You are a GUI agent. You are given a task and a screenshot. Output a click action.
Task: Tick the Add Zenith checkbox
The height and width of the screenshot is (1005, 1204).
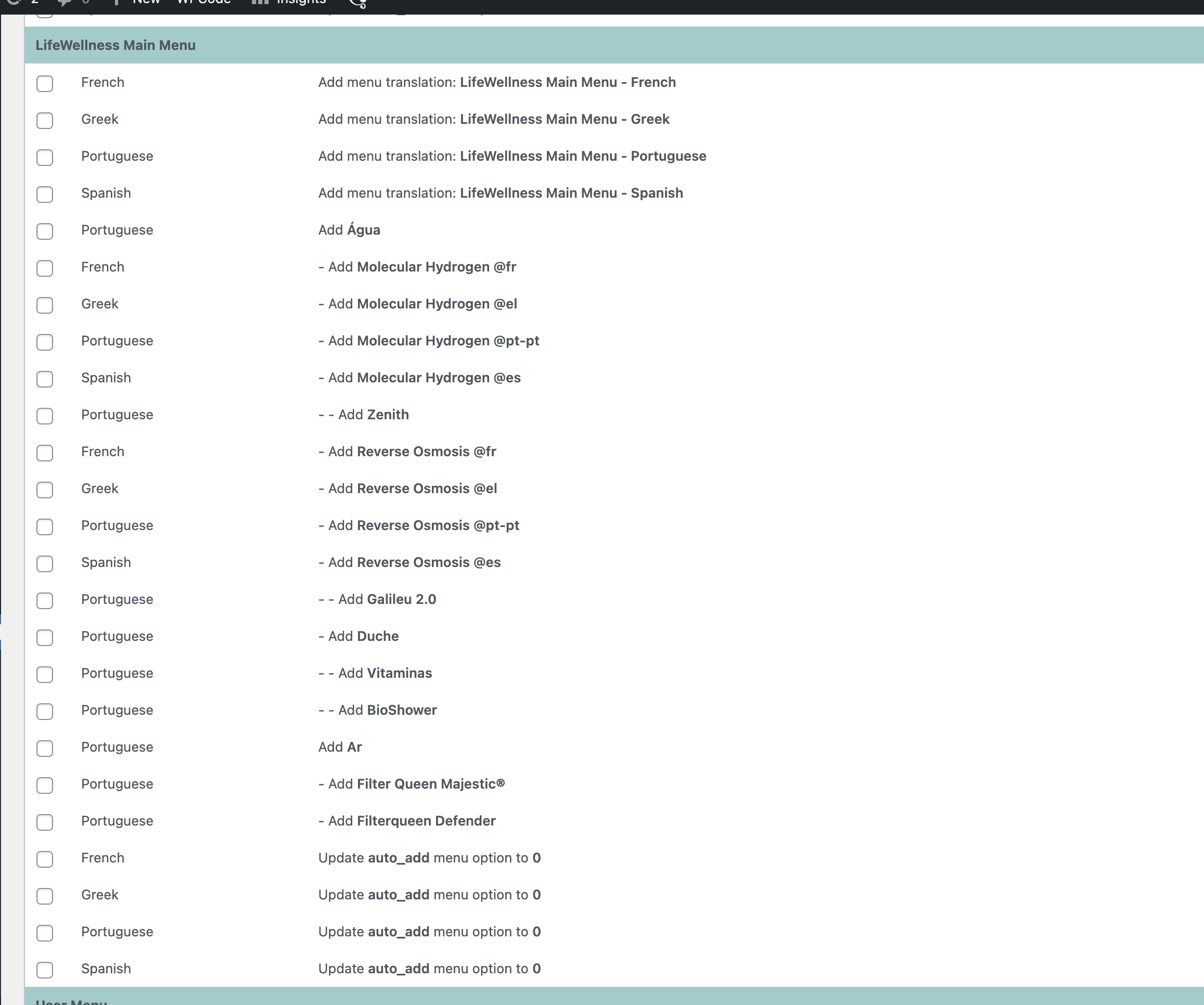(45, 416)
